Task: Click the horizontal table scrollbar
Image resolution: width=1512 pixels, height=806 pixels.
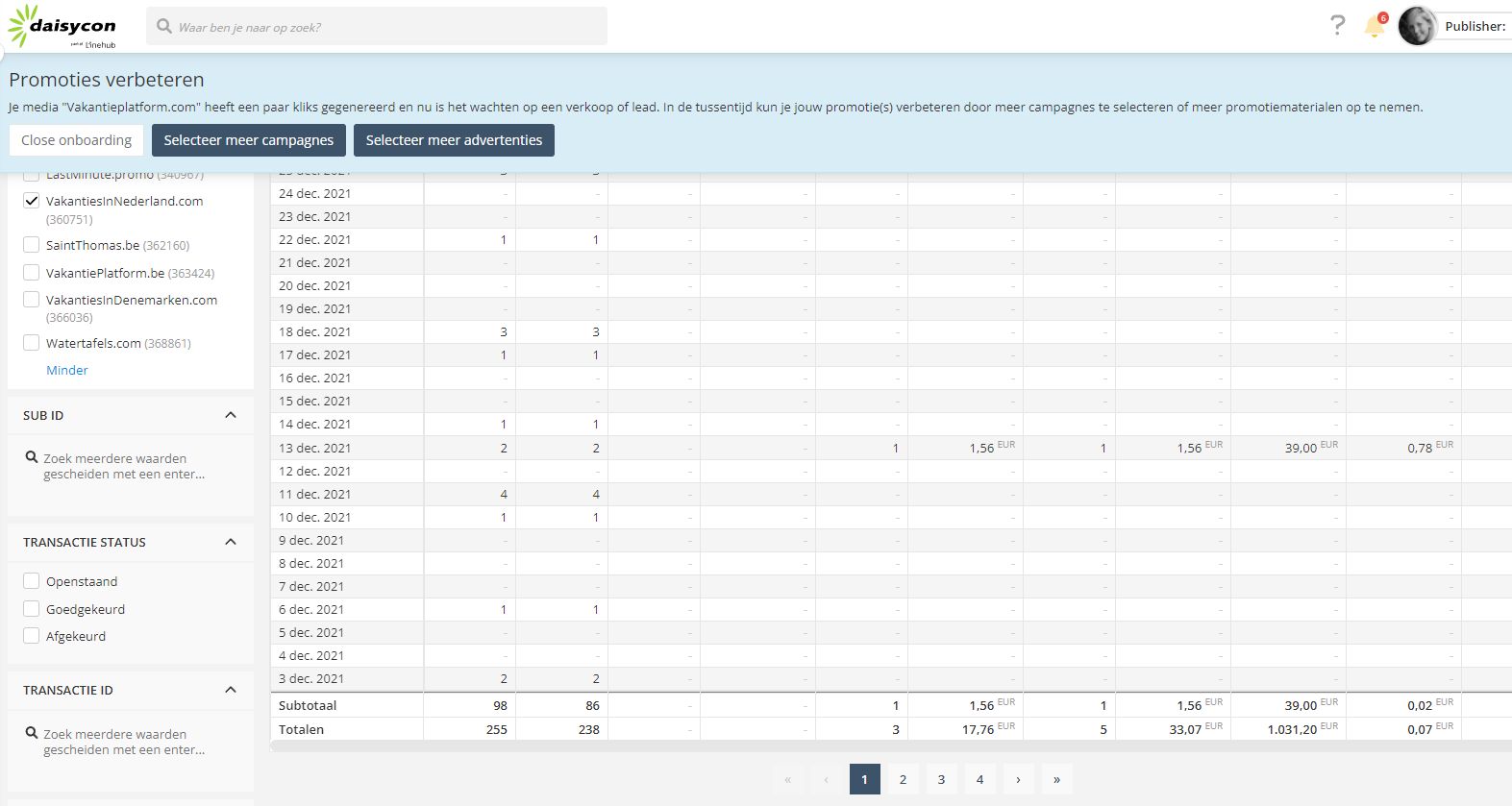Action: coord(890,746)
